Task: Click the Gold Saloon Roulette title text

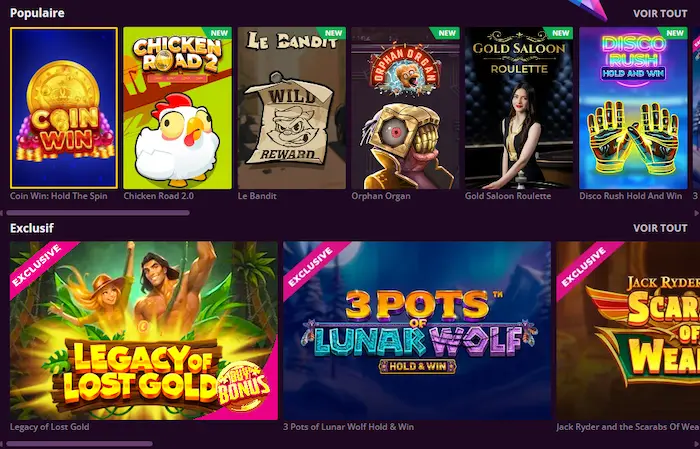Action: coord(508,196)
